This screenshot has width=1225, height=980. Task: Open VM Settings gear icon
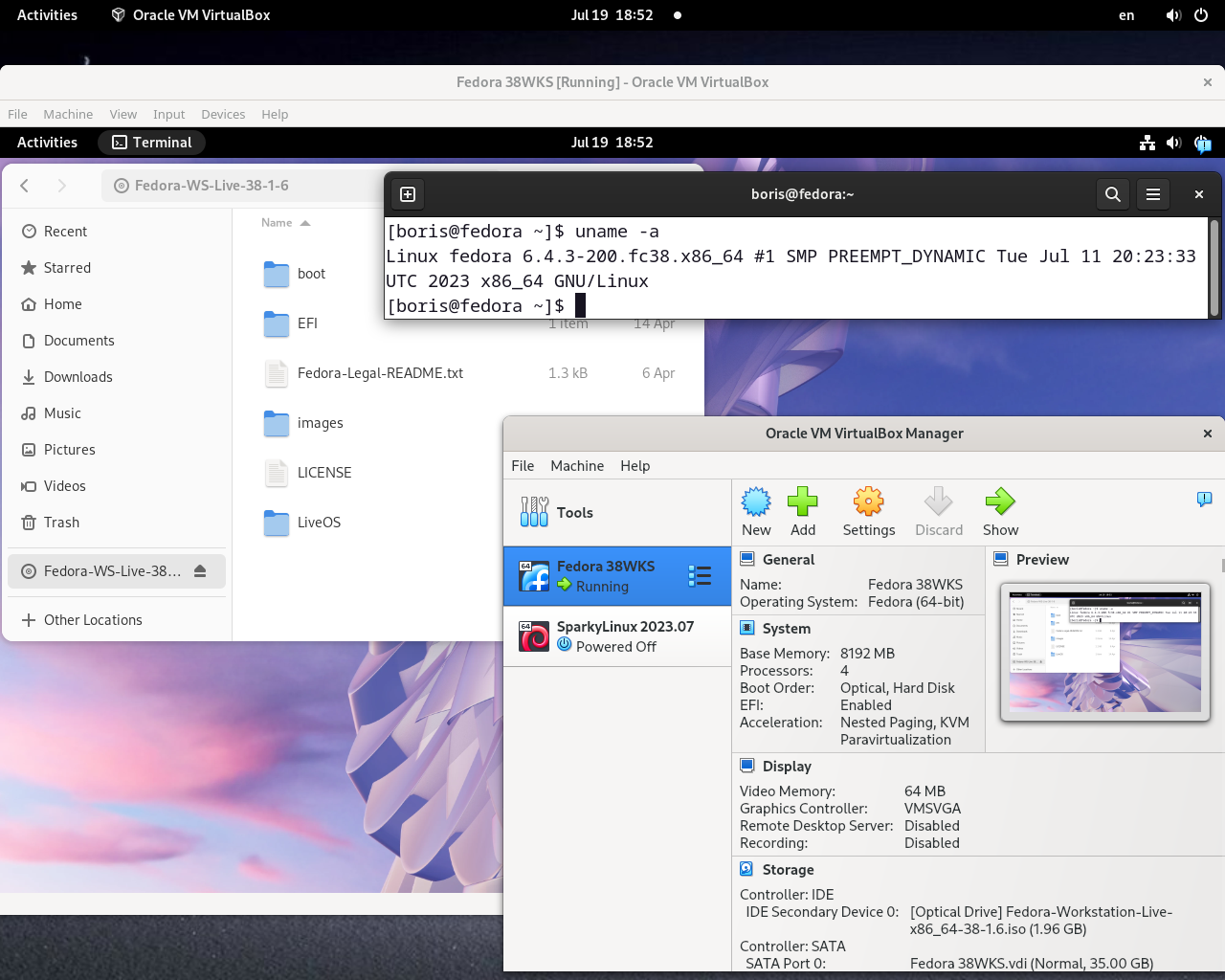coord(868,501)
